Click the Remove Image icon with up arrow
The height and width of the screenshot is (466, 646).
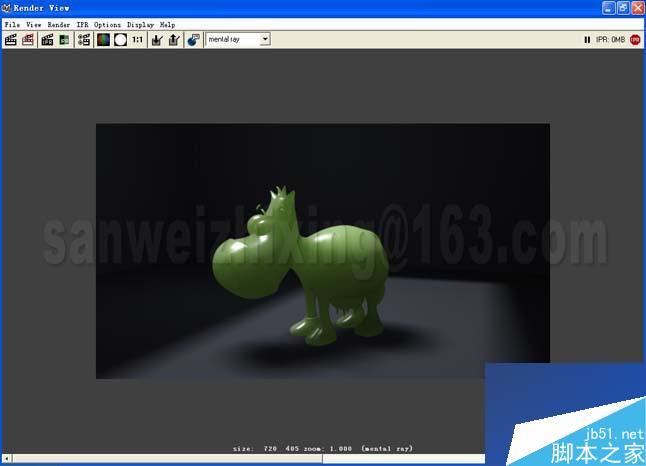(x=174, y=40)
